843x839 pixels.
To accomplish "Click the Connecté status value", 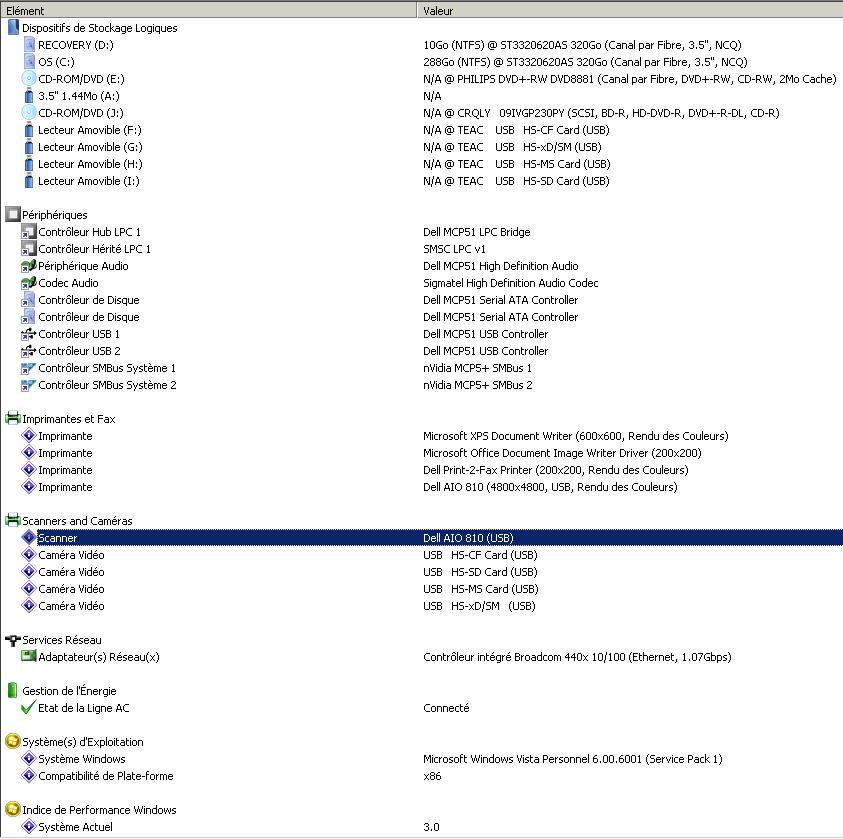I will [446, 708].
